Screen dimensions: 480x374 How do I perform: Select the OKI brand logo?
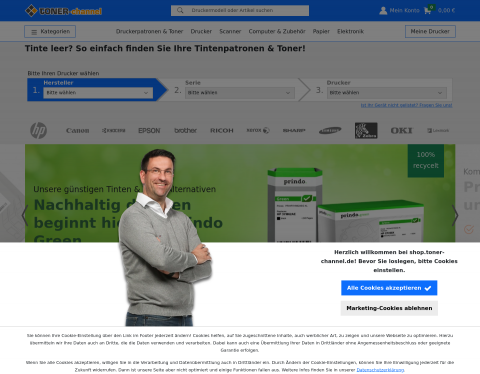click(x=402, y=130)
